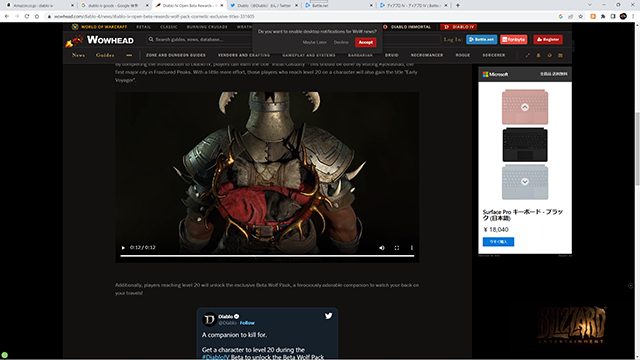Viewport: 640px width, 360px height.
Task: Enter fullscreen on the video player
Action: click(x=397, y=248)
